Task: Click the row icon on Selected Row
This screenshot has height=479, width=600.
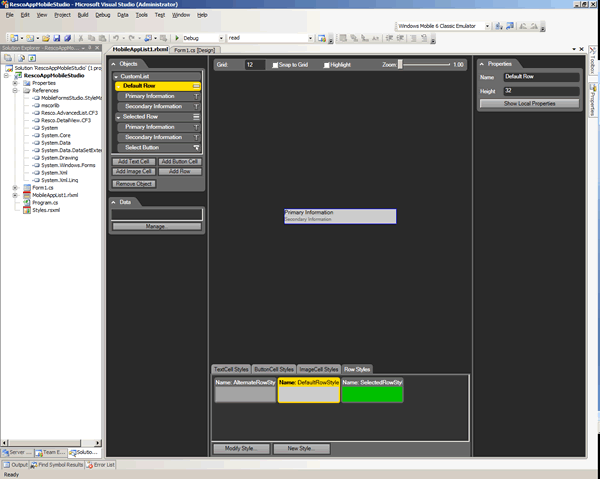Action: tap(196, 117)
